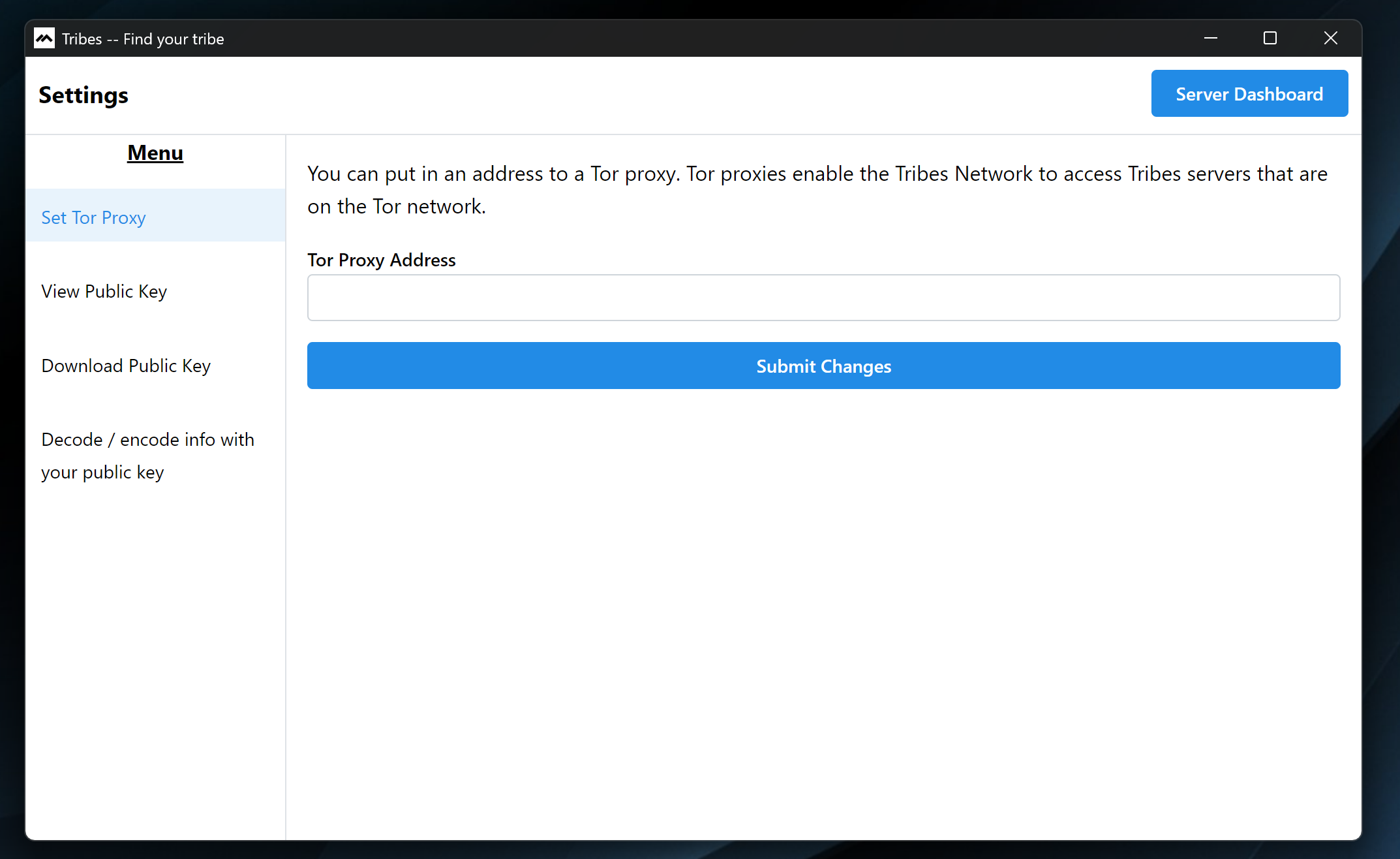Click the Tor Proxy Address label

[x=381, y=260]
